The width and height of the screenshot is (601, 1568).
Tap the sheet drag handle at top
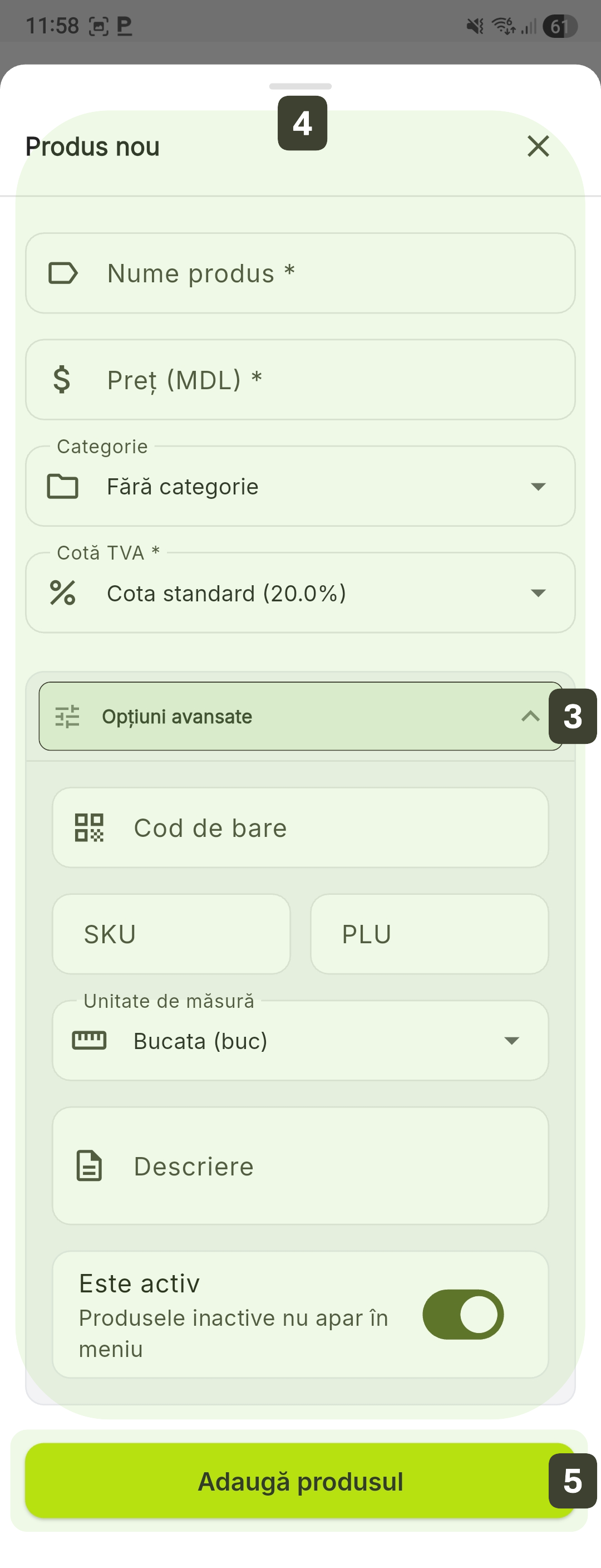tap(300, 86)
